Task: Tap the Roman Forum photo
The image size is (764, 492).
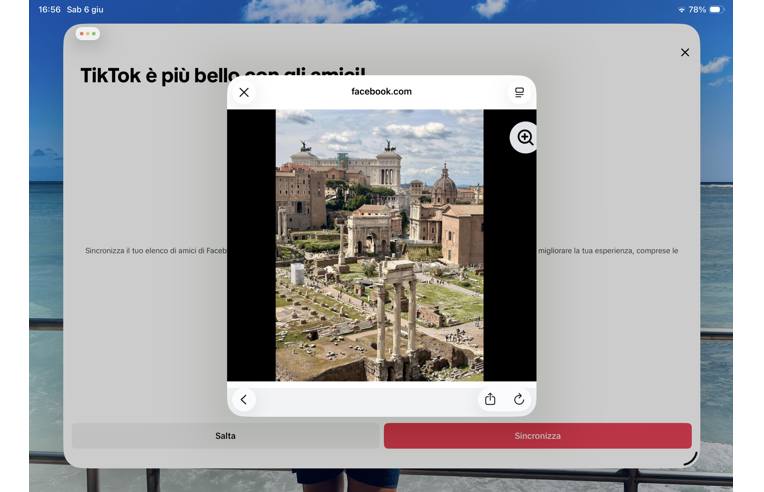Action: point(380,245)
